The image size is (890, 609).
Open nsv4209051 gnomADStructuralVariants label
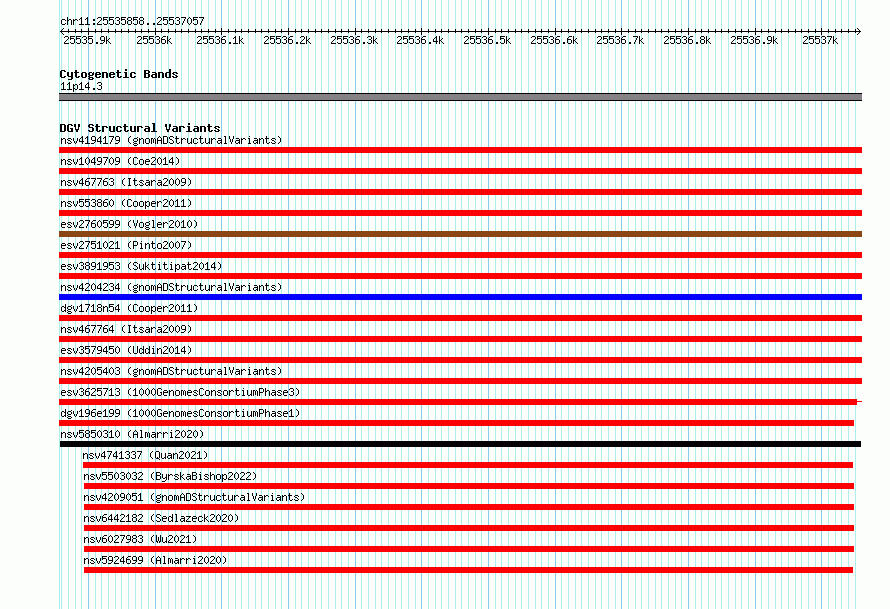(194, 497)
